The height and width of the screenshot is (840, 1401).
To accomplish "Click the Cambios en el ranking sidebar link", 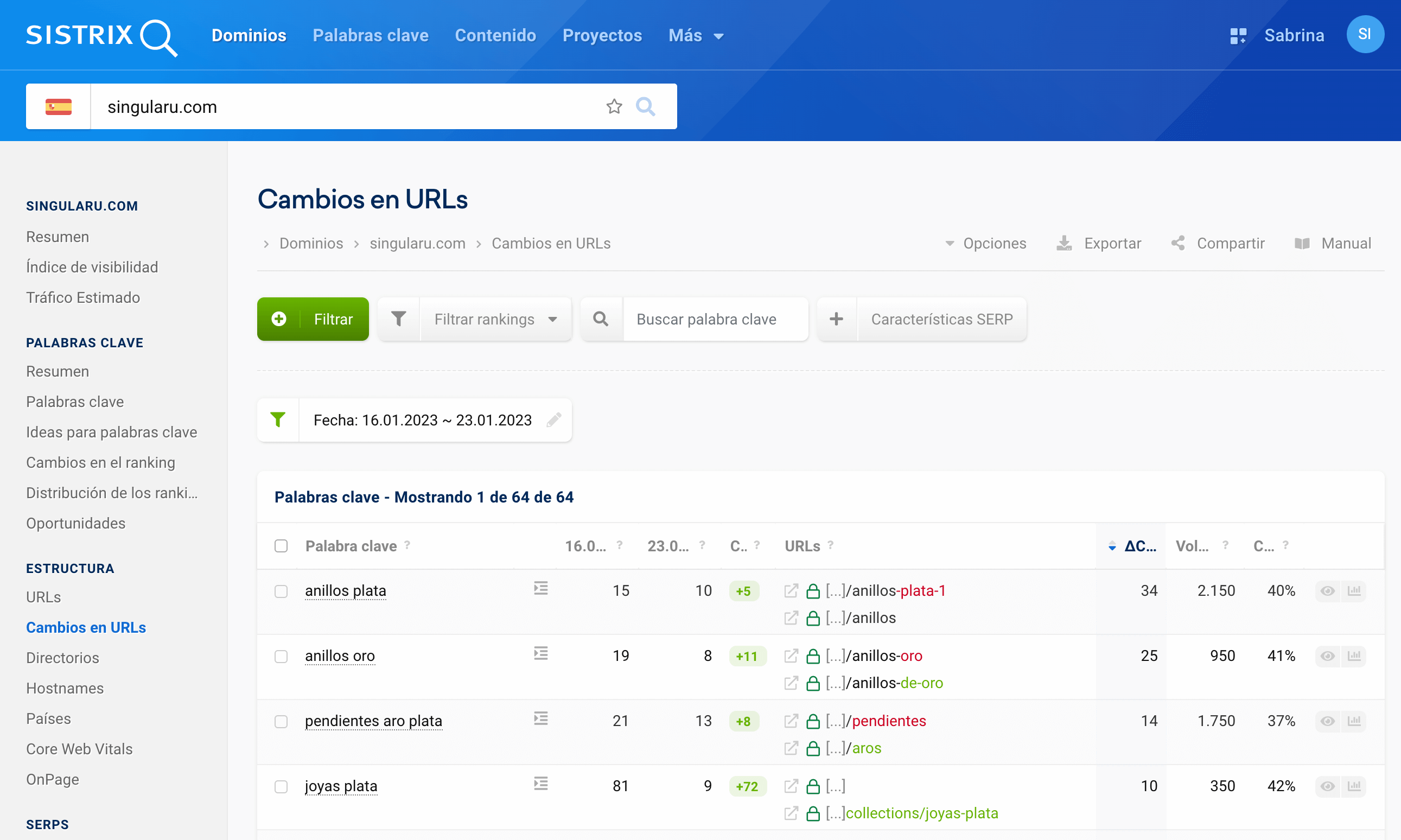I will tap(100, 463).
